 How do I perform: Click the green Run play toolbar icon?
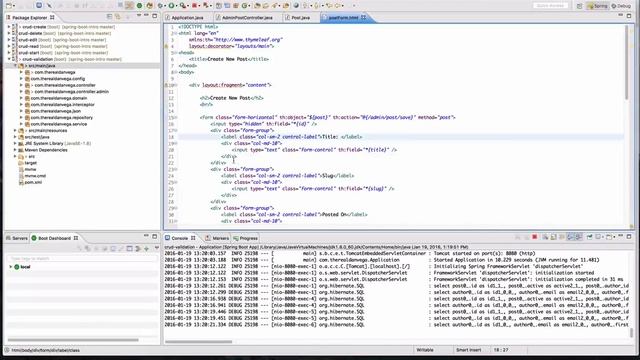(171, 6)
